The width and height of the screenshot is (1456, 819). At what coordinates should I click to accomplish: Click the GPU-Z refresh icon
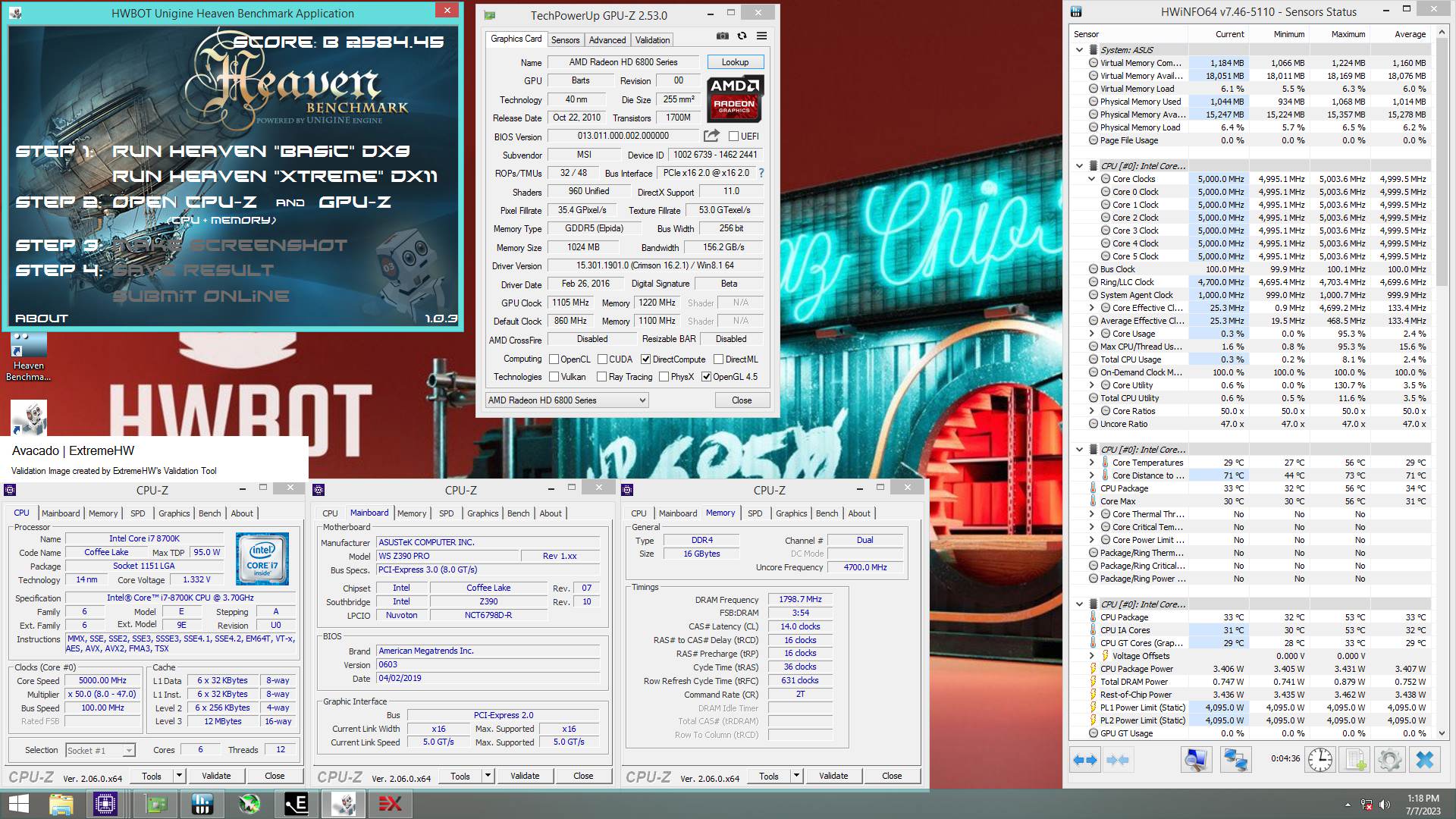pos(742,36)
